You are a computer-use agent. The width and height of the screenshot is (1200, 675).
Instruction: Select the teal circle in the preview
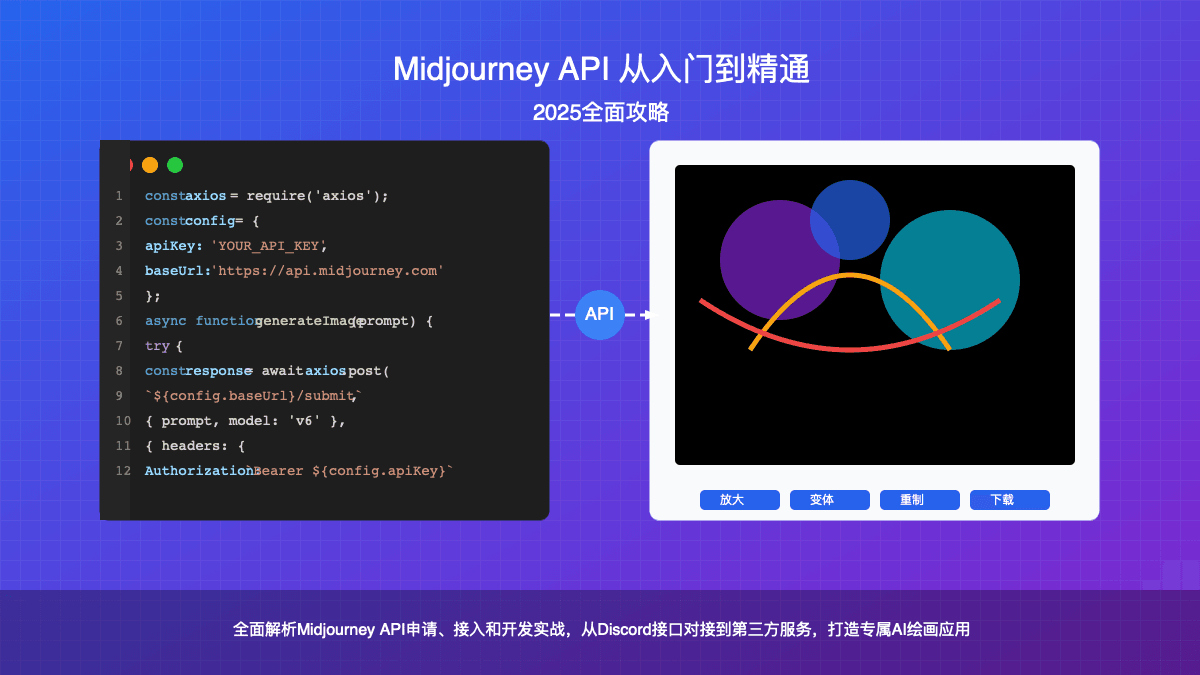pos(950,280)
